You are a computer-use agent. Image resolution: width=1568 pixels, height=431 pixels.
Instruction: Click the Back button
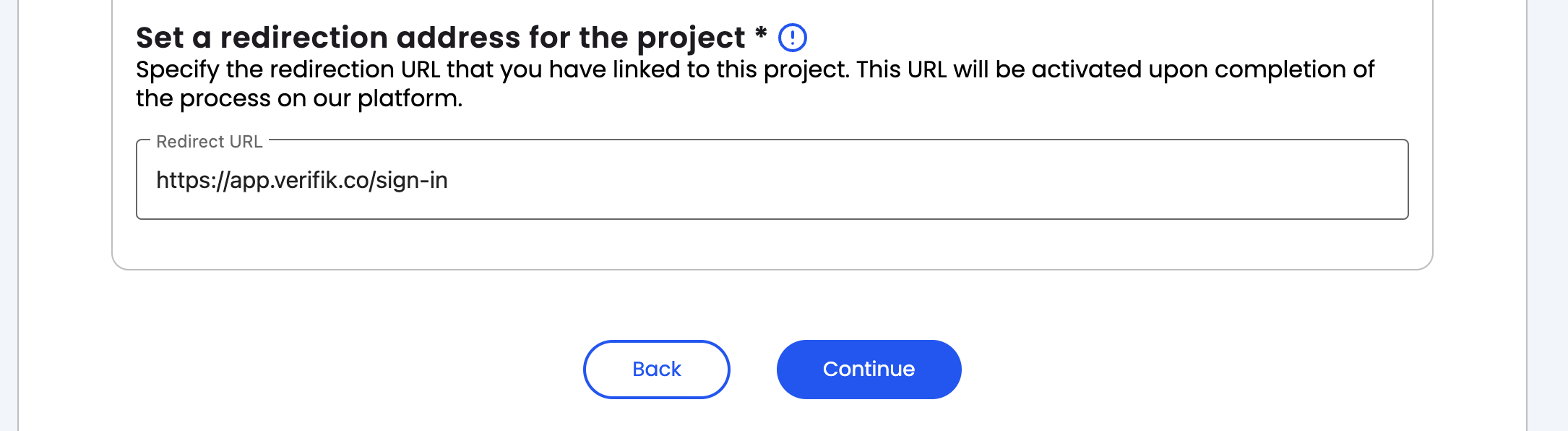coord(656,369)
